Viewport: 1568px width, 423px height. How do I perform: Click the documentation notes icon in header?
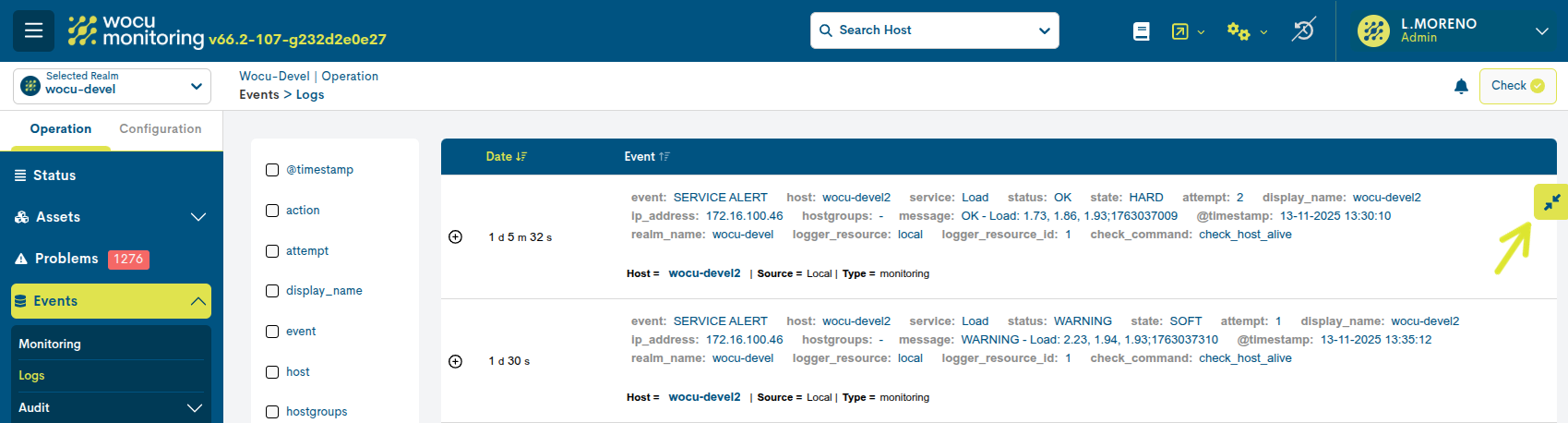point(1142,31)
